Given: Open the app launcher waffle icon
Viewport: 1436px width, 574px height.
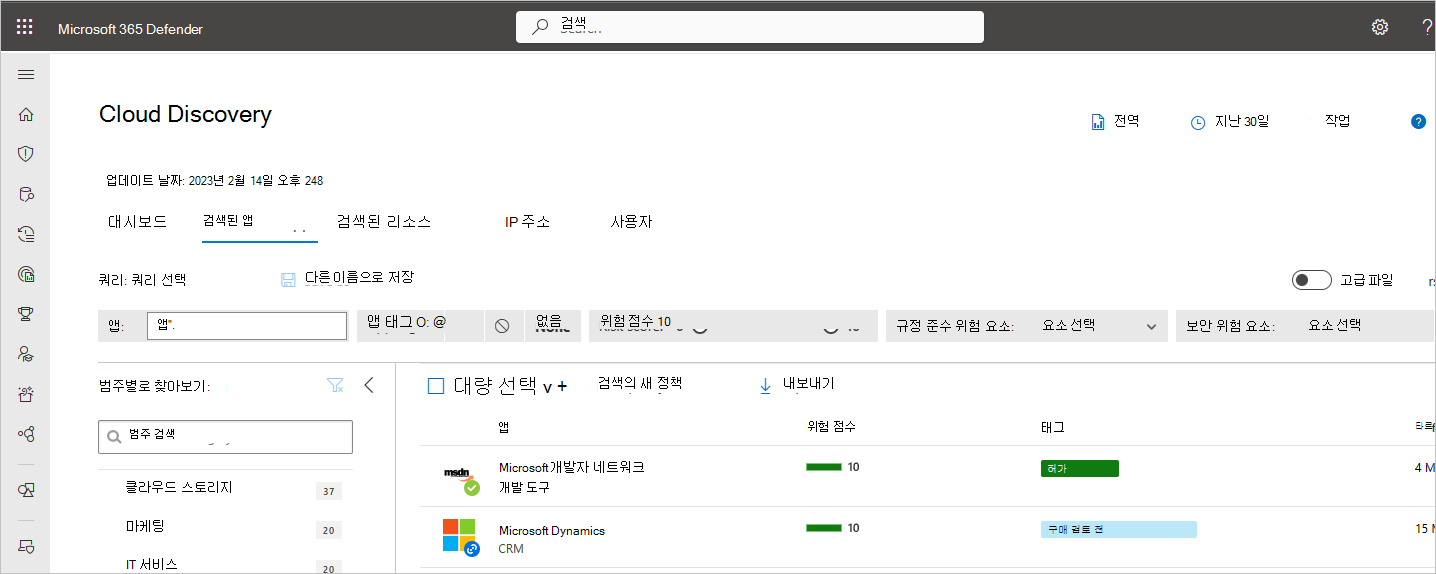Looking at the screenshot, I should tap(25, 28).
